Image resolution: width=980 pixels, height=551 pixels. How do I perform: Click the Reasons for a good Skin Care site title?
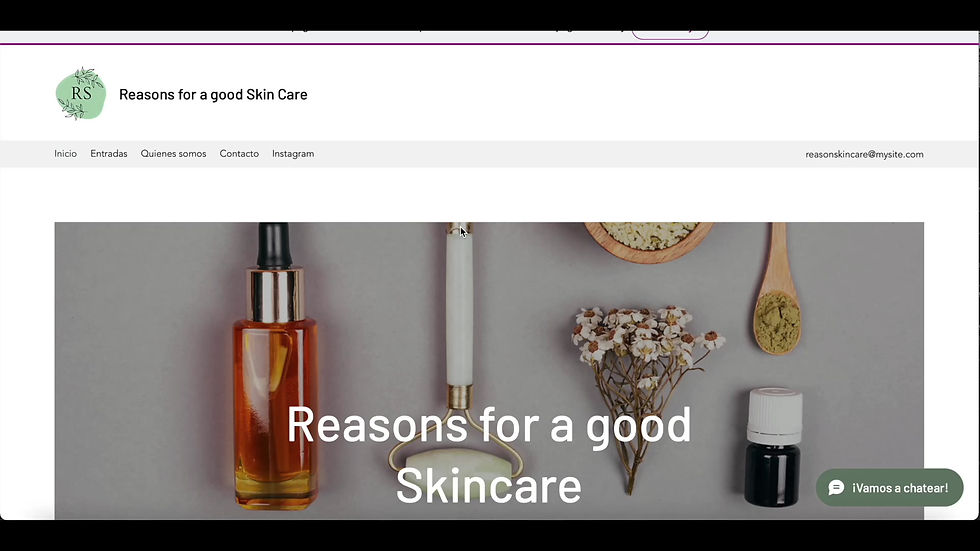(x=213, y=94)
